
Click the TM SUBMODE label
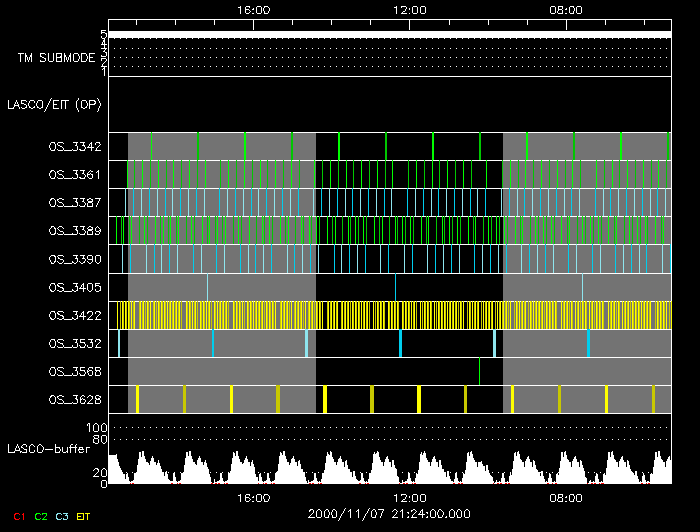coord(56,58)
